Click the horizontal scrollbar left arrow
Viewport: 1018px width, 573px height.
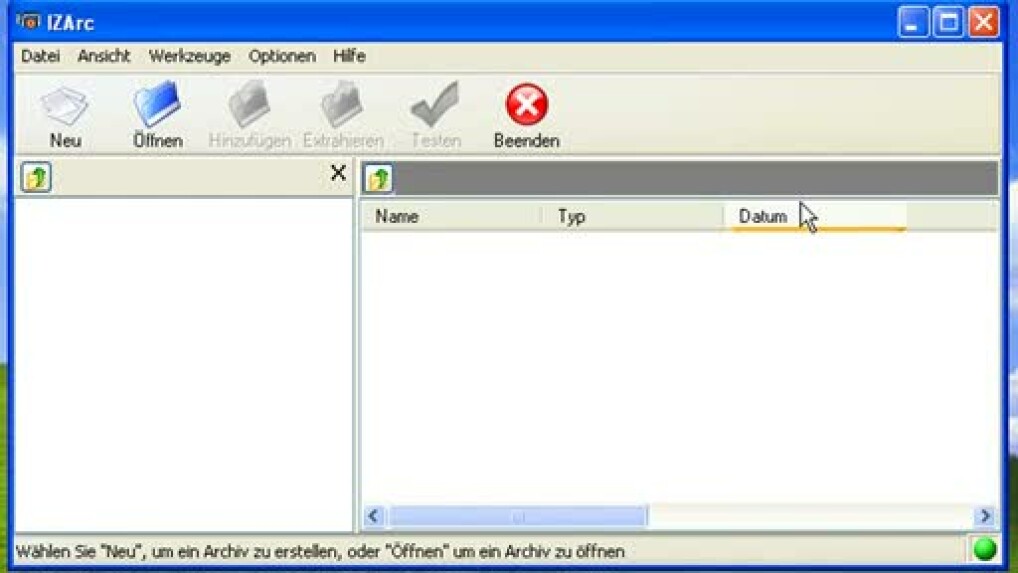tap(373, 516)
